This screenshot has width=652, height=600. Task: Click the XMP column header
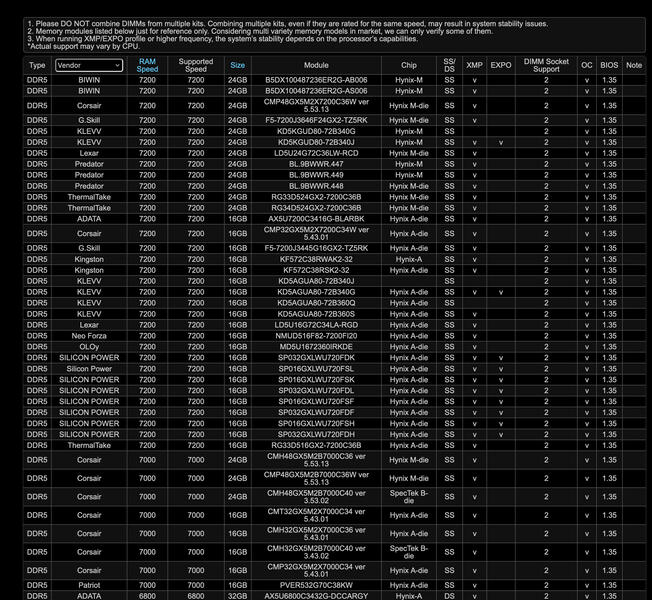coord(474,65)
